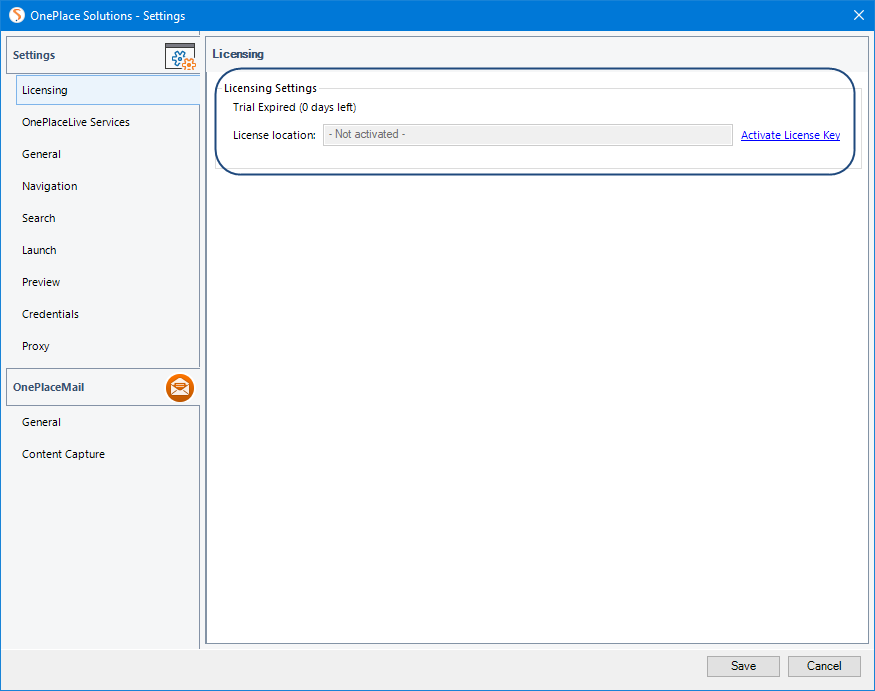Click the orange OnePlaceMail envelope icon

180,388
